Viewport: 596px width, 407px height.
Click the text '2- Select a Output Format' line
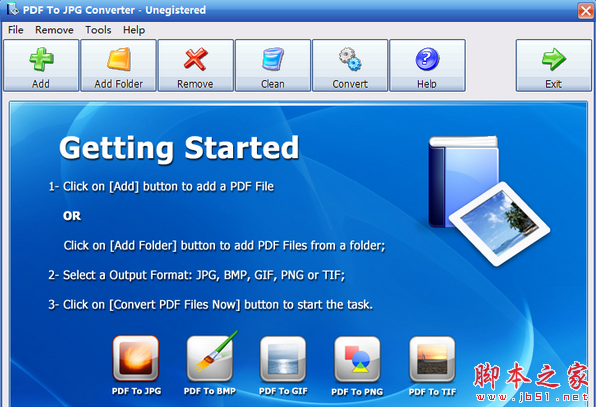[x=197, y=275]
